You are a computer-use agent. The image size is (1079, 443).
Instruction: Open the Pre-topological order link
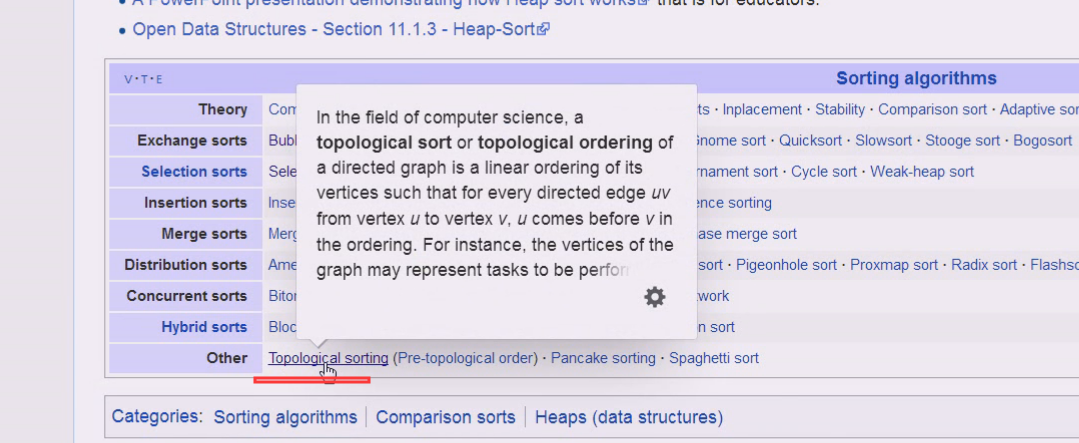coord(465,358)
